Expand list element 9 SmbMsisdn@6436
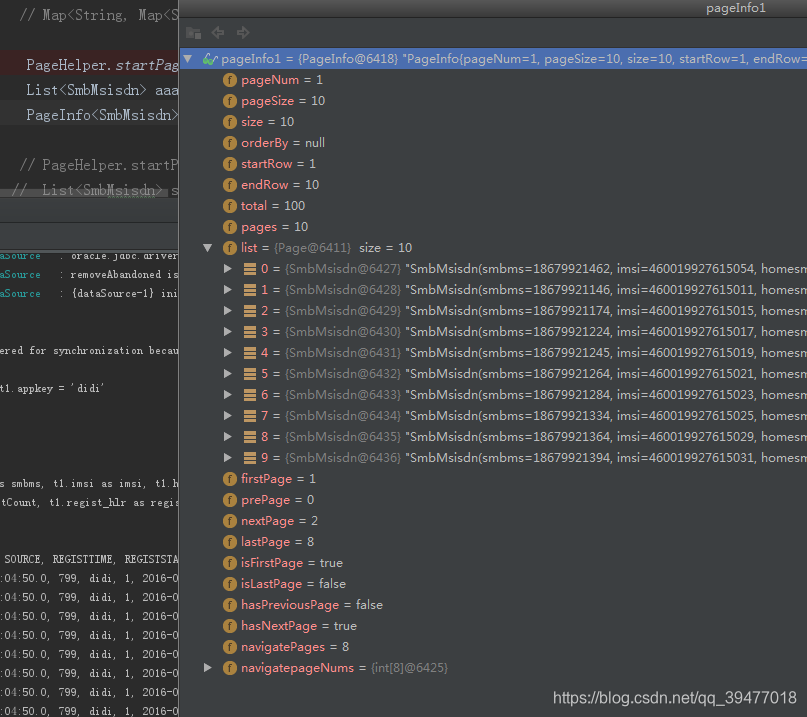The height and width of the screenshot is (717, 807). tap(227, 458)
